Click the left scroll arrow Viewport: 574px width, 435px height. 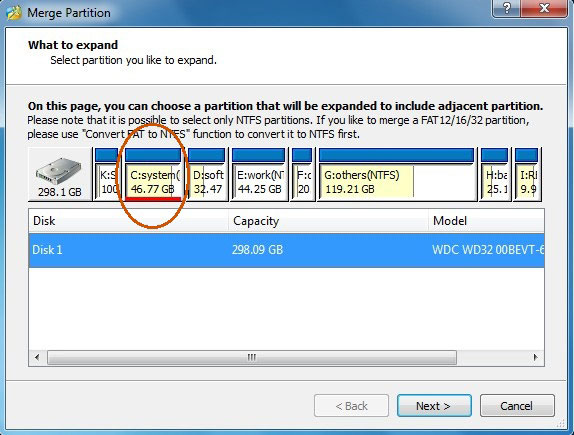(37, 357)
